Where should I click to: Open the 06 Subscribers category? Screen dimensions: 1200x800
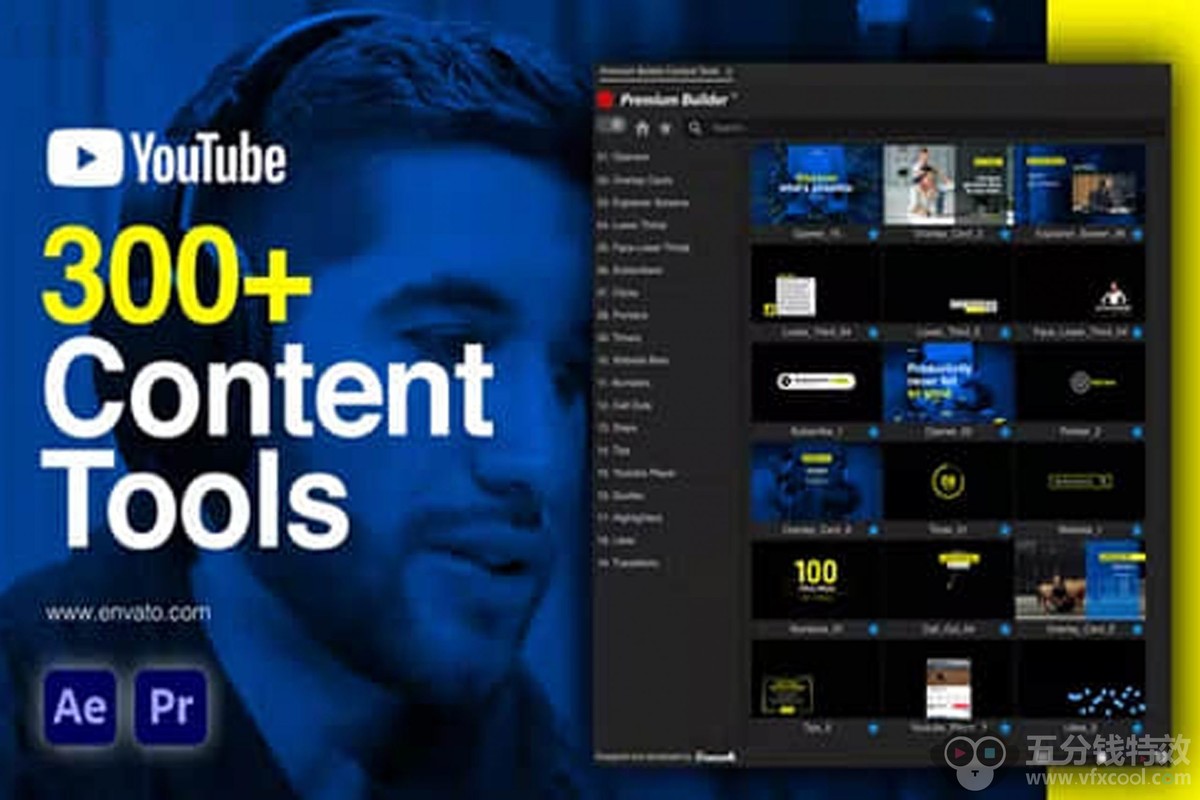point(630,270)
